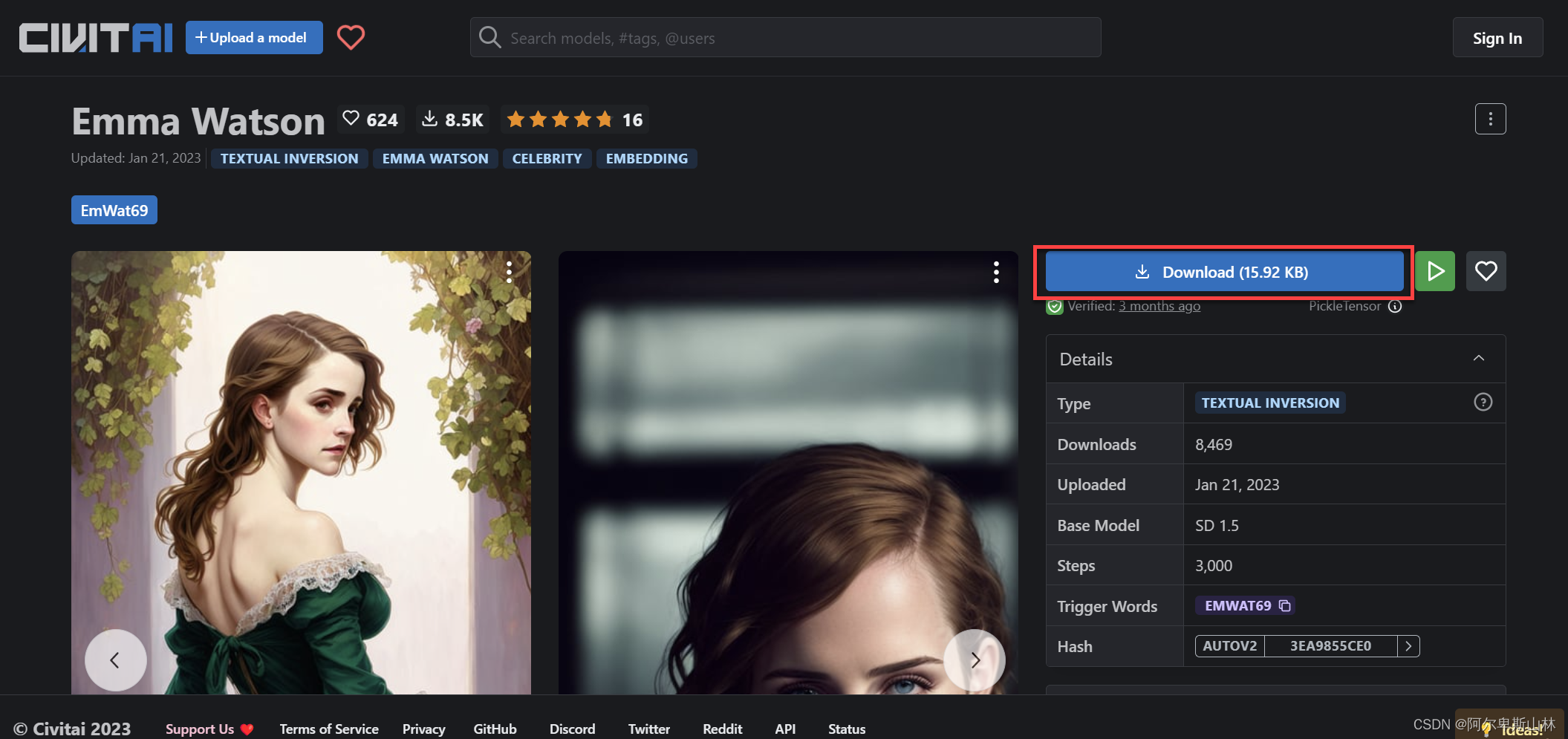
Task: Go to the previous gallery image
Action: 115,660
